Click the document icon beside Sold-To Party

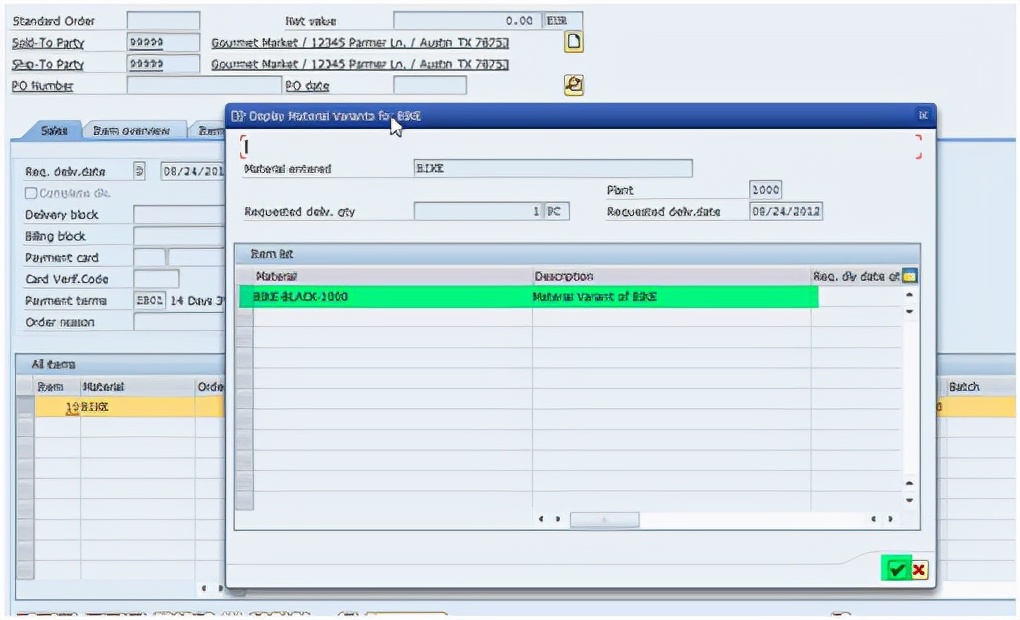tap(574, 42)
